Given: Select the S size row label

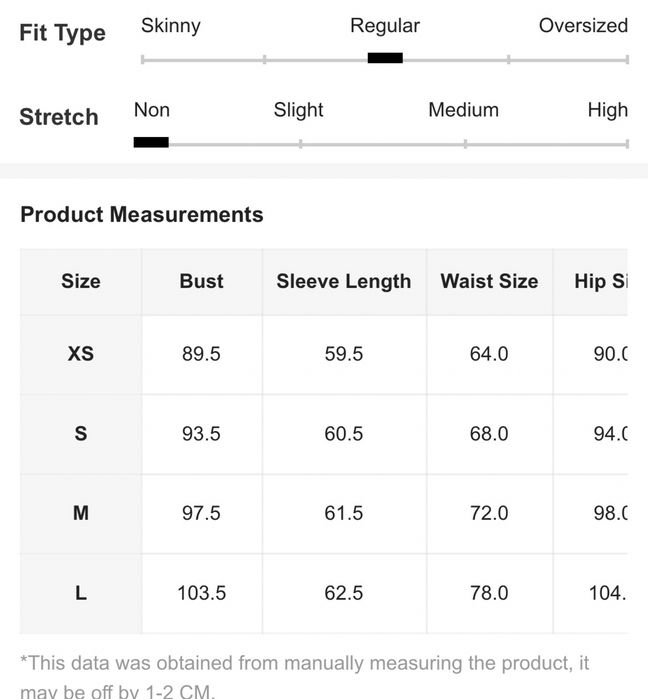Looking at the screenshot, I should tap(81, 434).
